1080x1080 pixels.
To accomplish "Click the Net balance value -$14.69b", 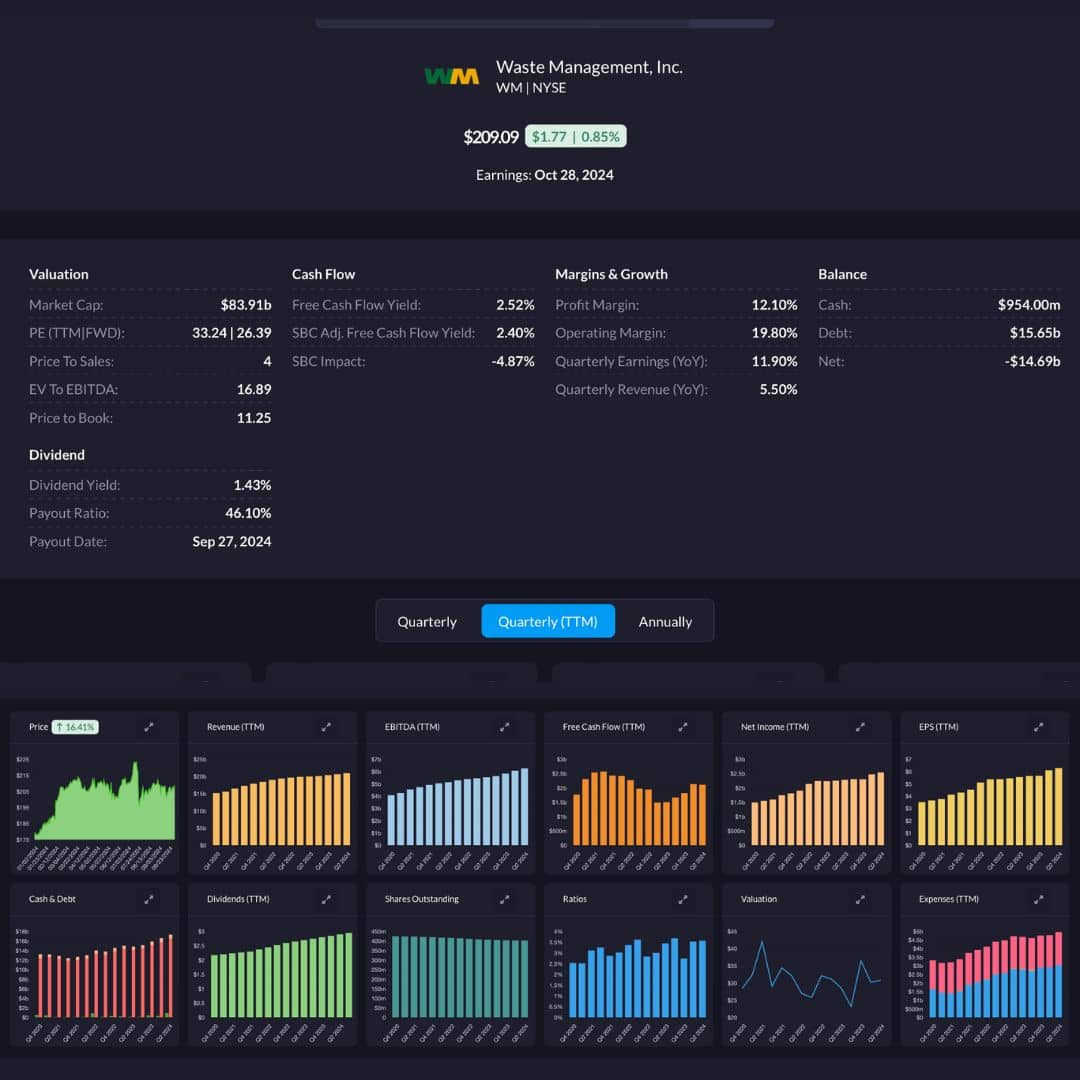I will pos(1032,361).
